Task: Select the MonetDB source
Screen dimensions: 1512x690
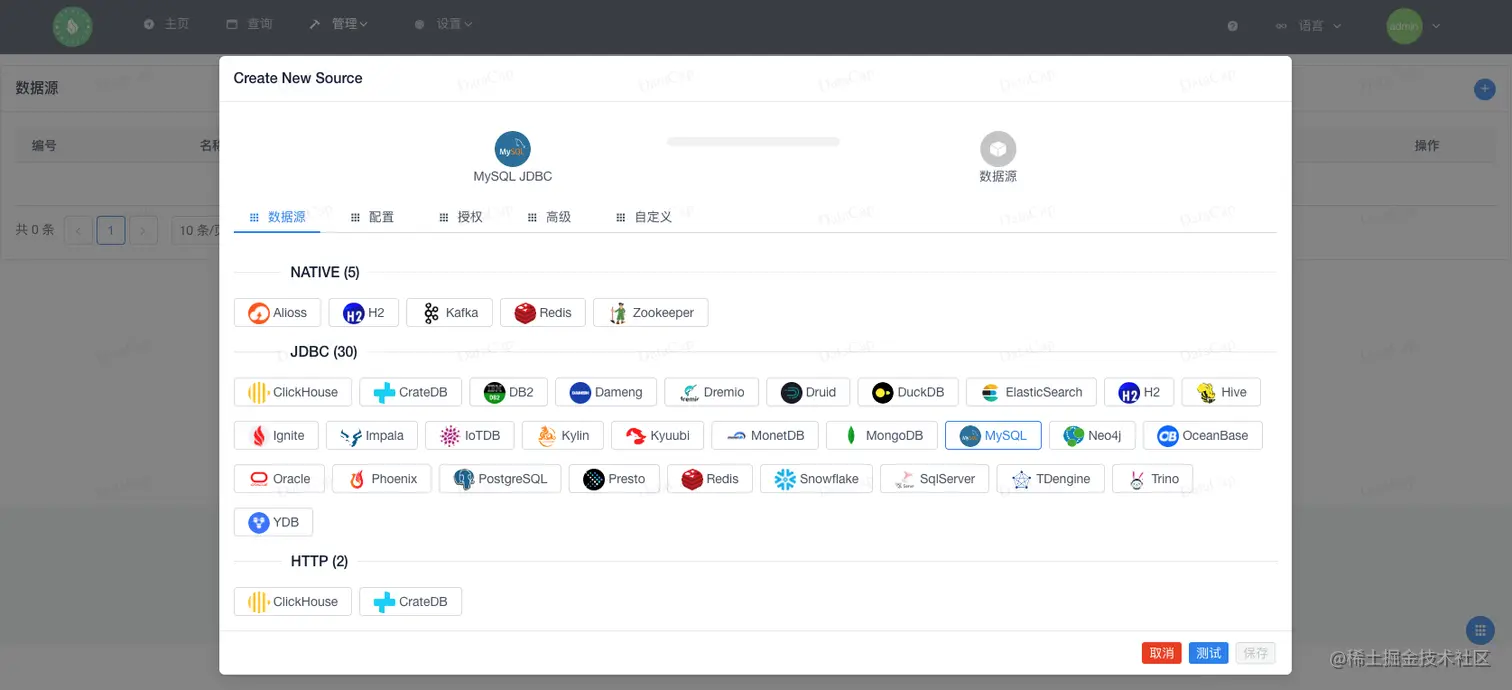Action: pos(765,435)
